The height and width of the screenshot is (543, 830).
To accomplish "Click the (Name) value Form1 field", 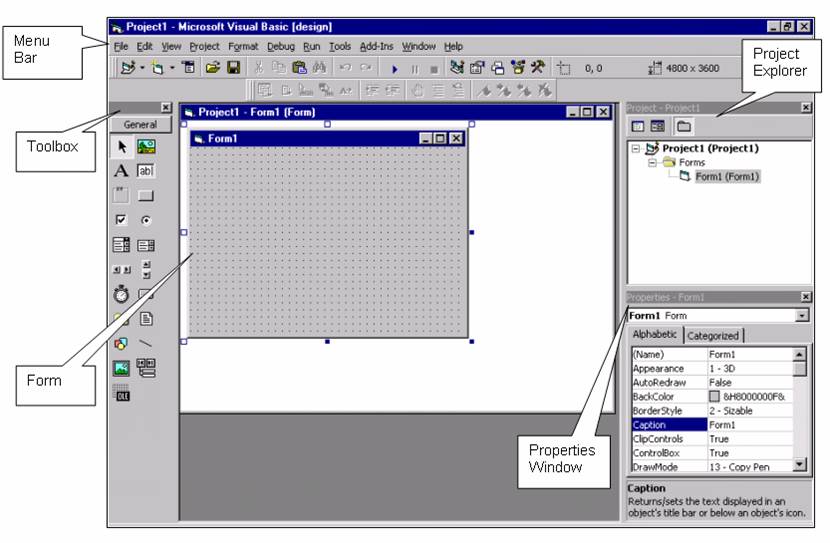I will [x=750, y=354].
